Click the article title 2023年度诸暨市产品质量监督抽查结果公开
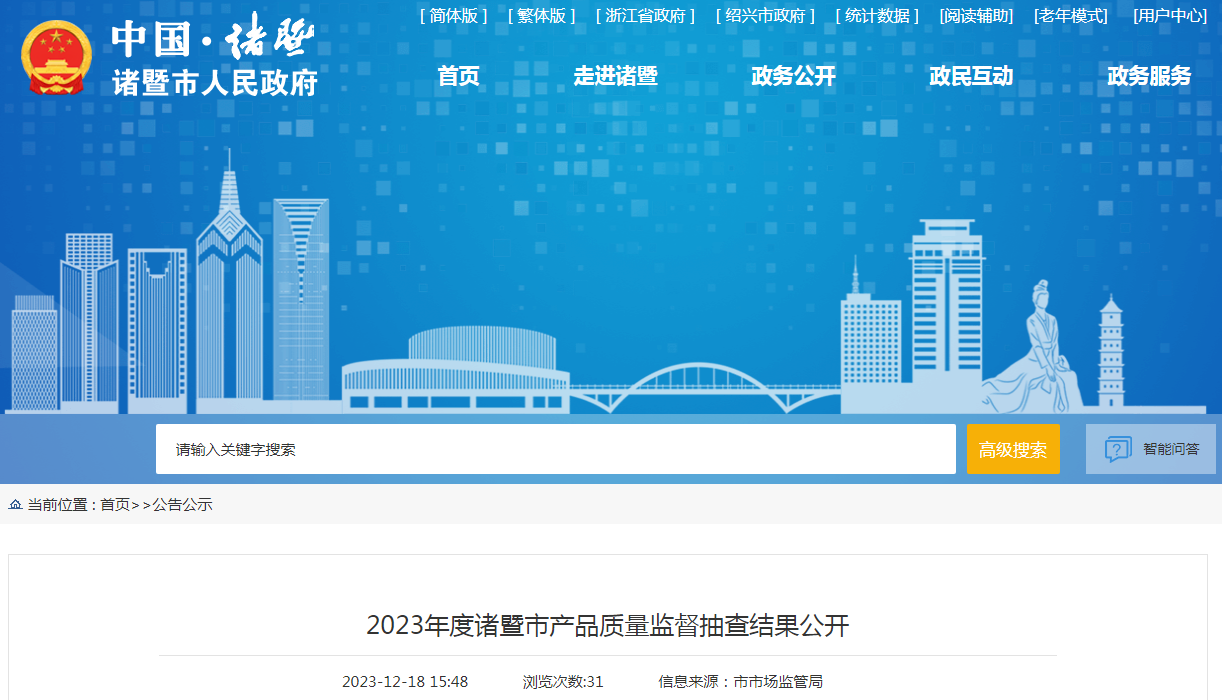This screenshot has height=700, width=1222. 608,626
